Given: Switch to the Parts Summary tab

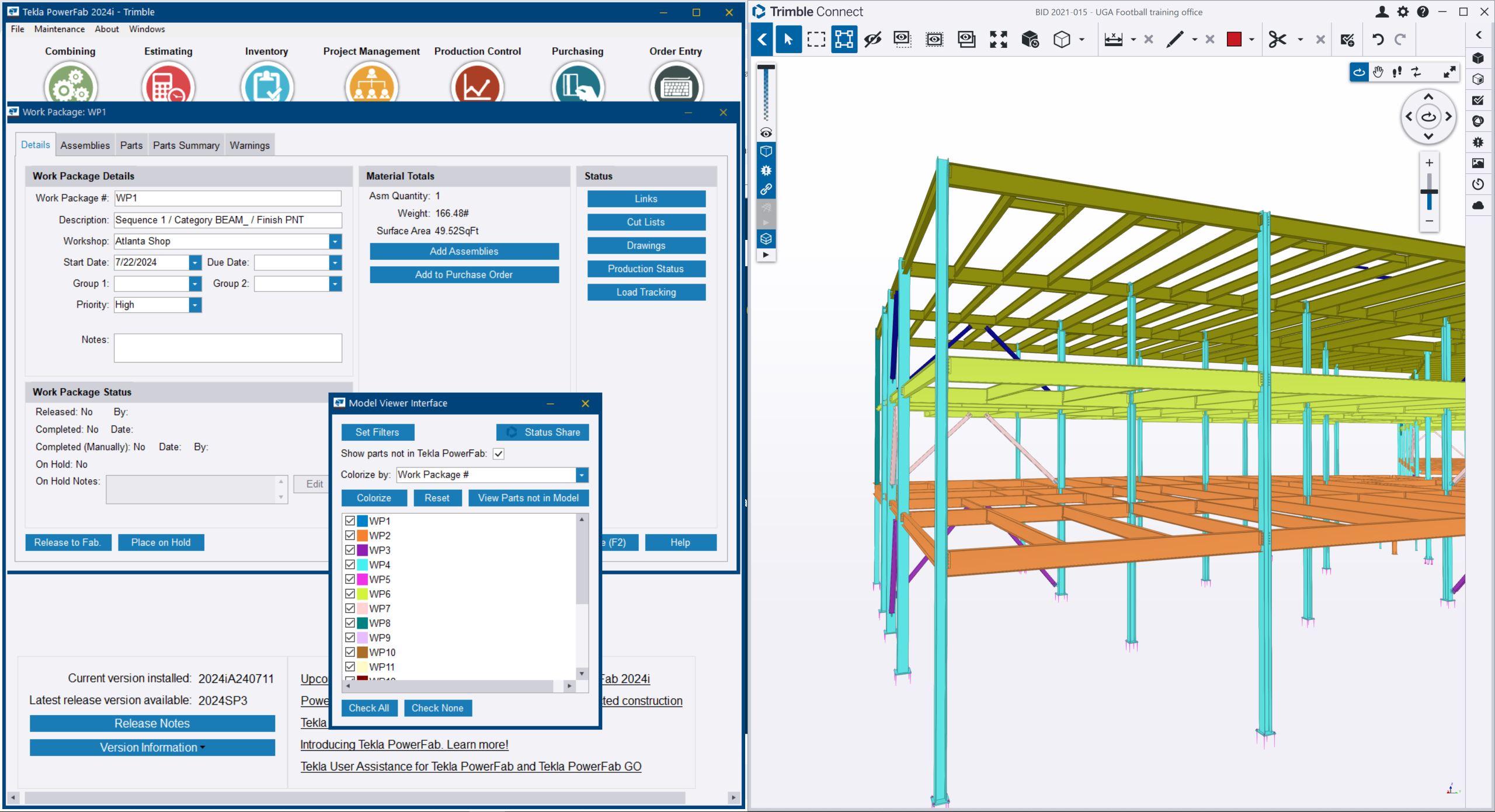Looking at the screenshot, I should [186, 145].
